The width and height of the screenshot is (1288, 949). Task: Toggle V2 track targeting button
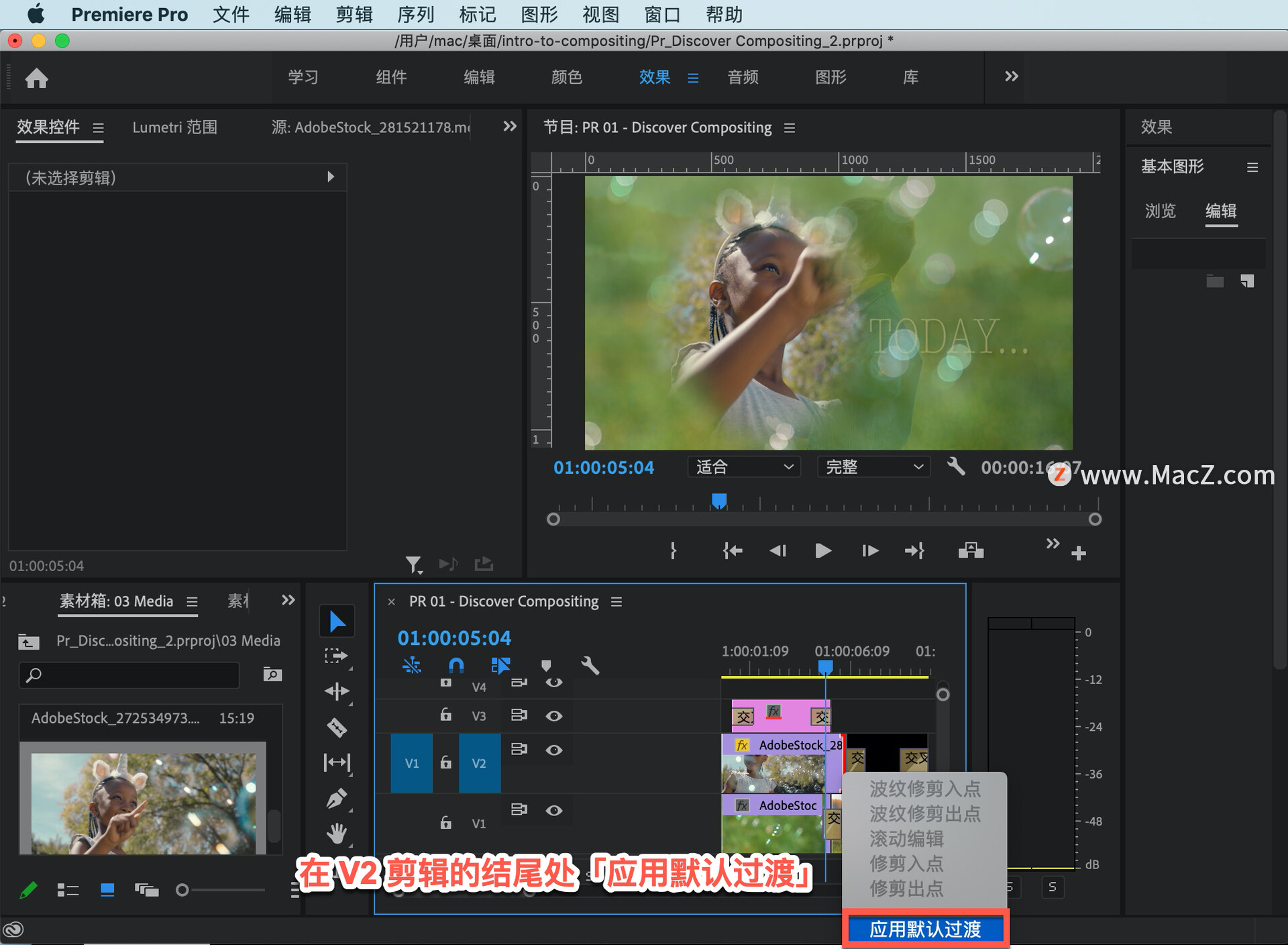click(479, 763)
